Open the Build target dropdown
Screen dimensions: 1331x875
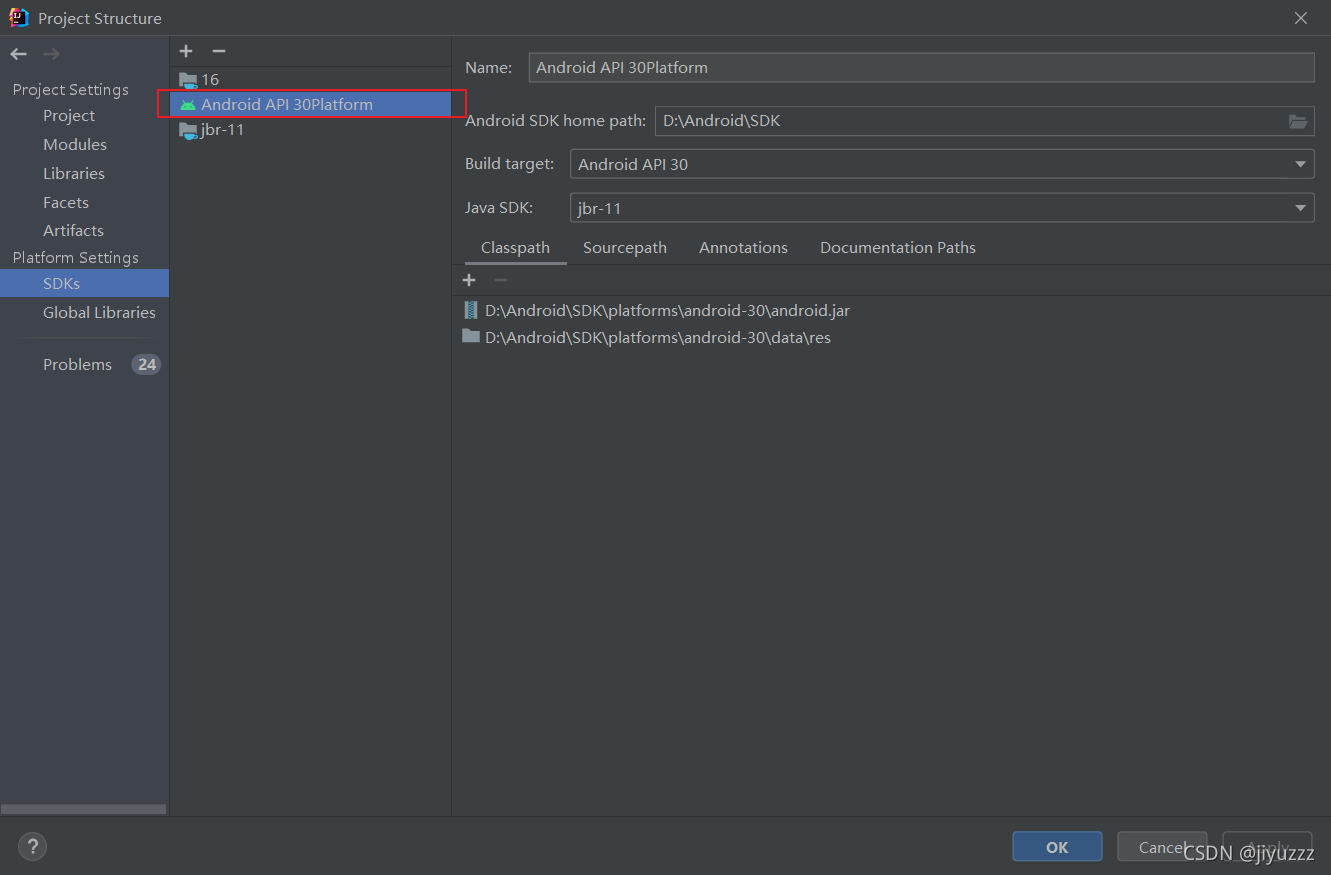942,164
